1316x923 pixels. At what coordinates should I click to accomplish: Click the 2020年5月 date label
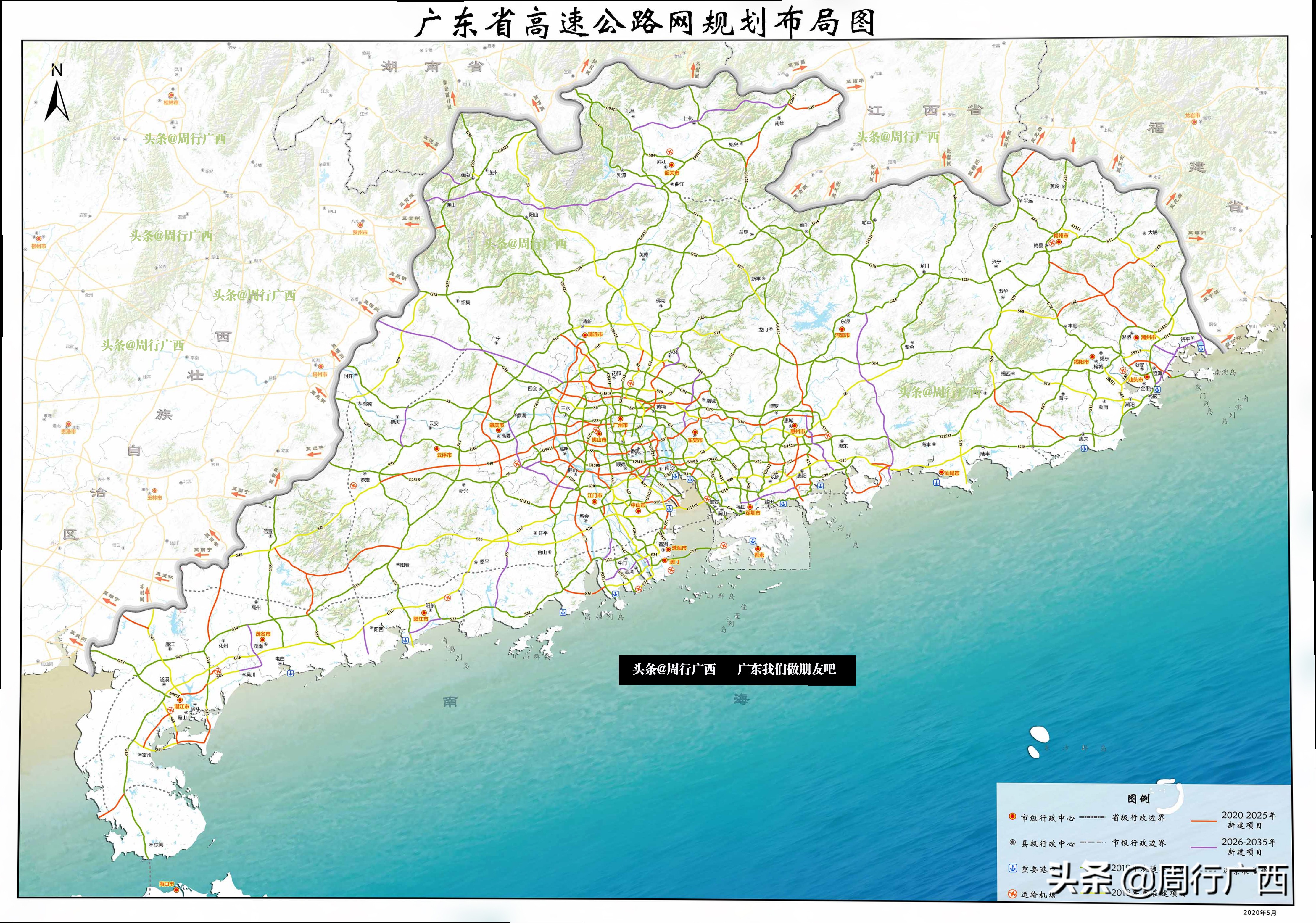(x=1259, y=912)
